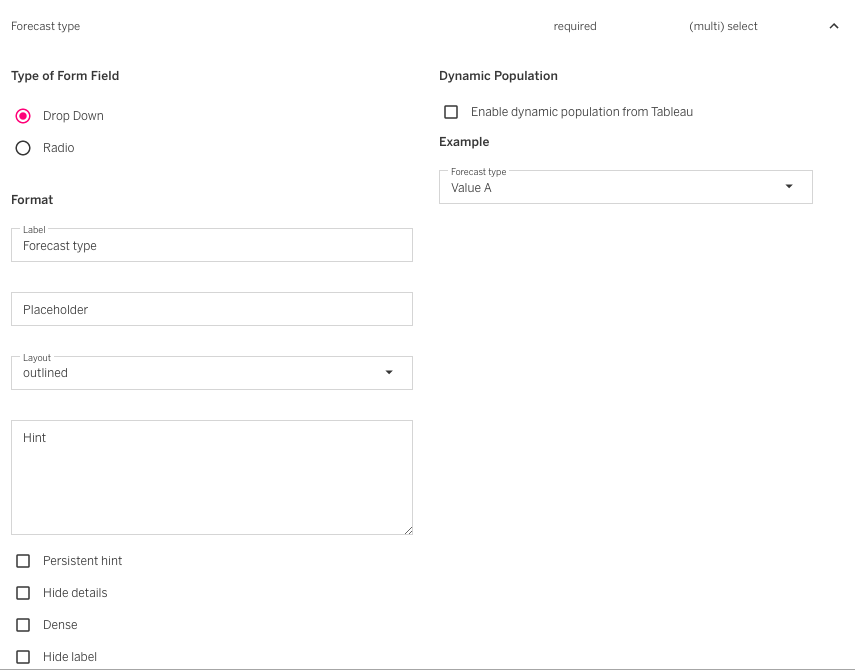This screenshot has width=855, height=670.
Task: Click the (multi) select header label
Action: [x=723, y=27]
